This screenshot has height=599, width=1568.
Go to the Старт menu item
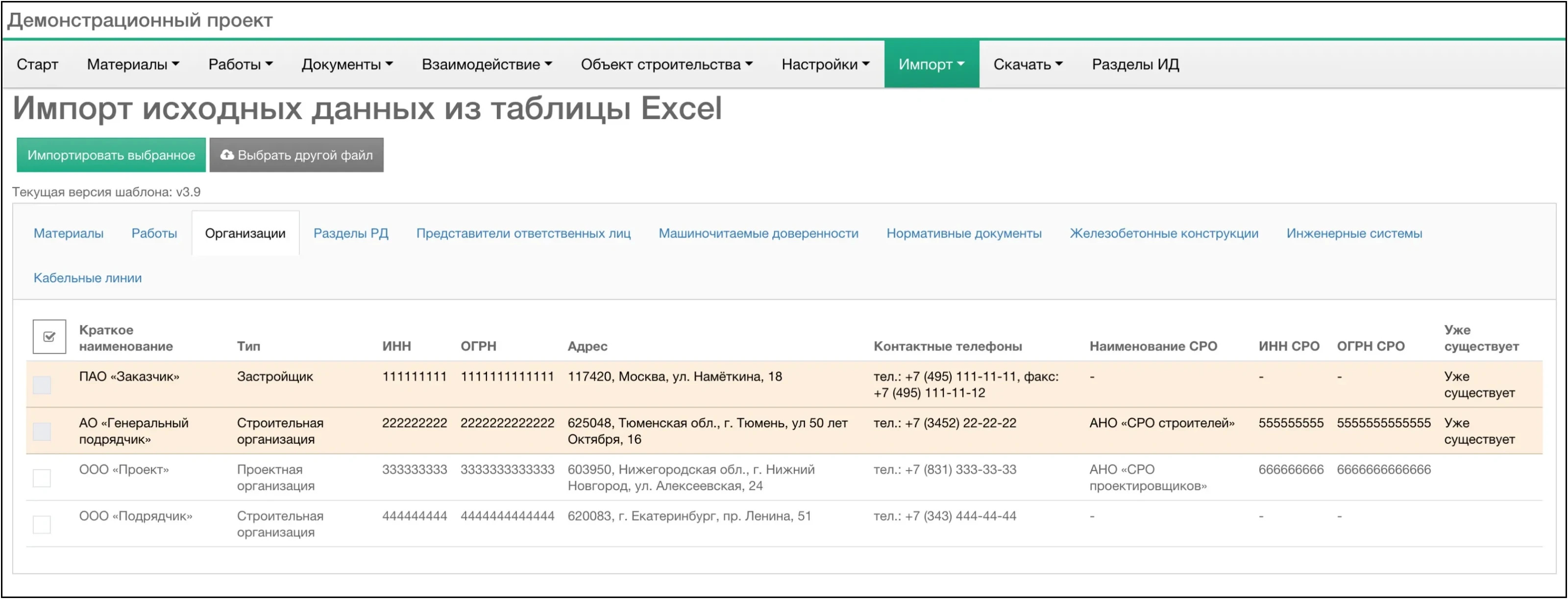(37, 64)
